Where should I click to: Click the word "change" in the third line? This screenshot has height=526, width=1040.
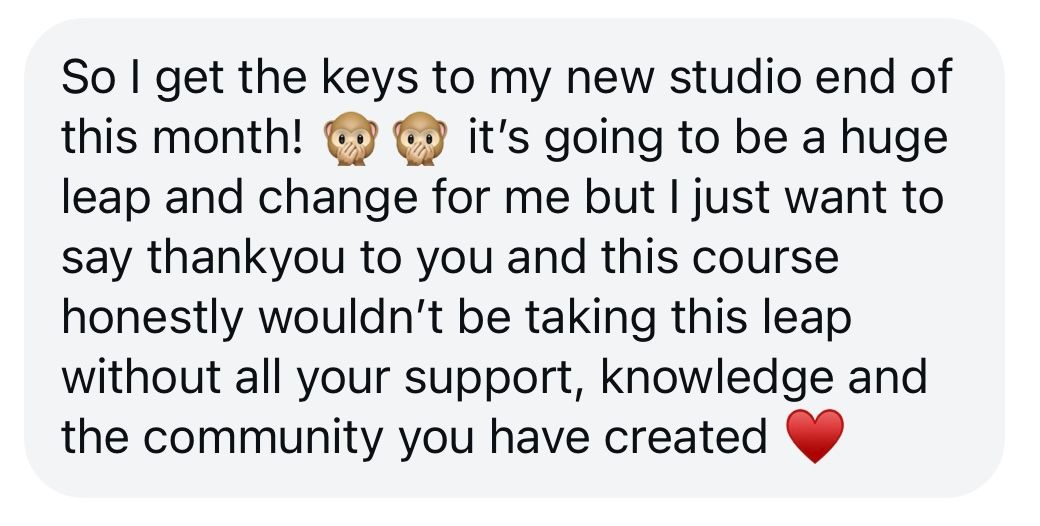[338, 199]
